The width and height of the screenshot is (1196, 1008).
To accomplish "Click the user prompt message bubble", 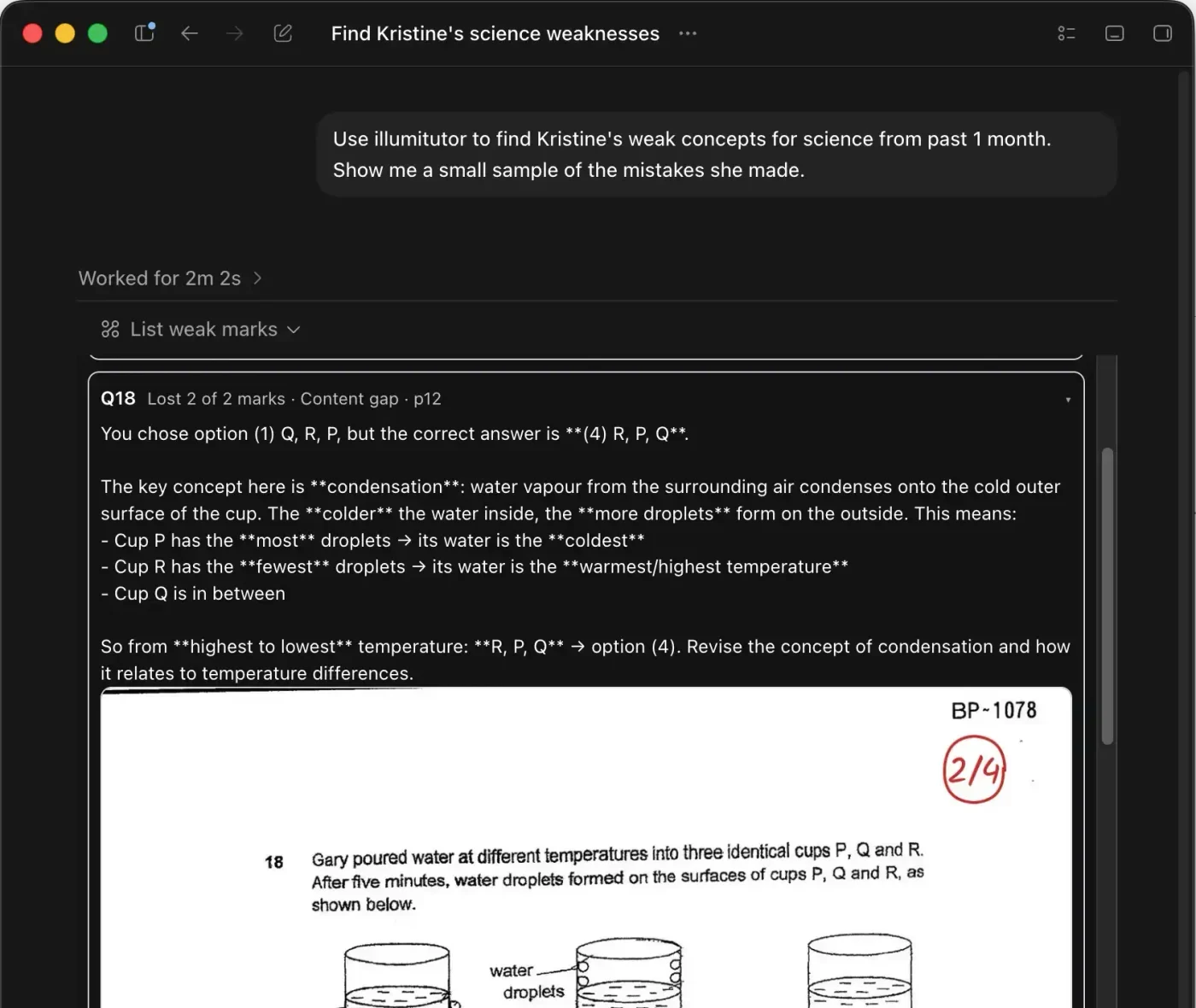I will click(717, 155).
